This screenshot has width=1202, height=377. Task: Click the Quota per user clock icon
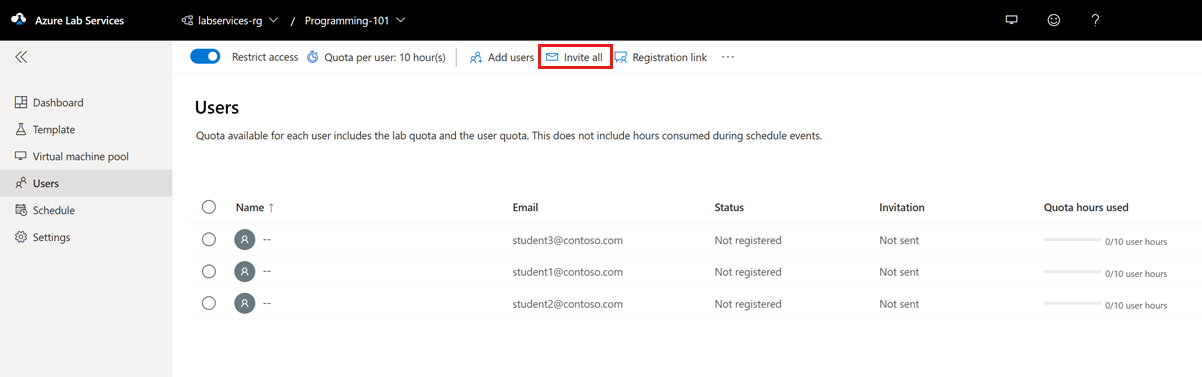[313, 58]
